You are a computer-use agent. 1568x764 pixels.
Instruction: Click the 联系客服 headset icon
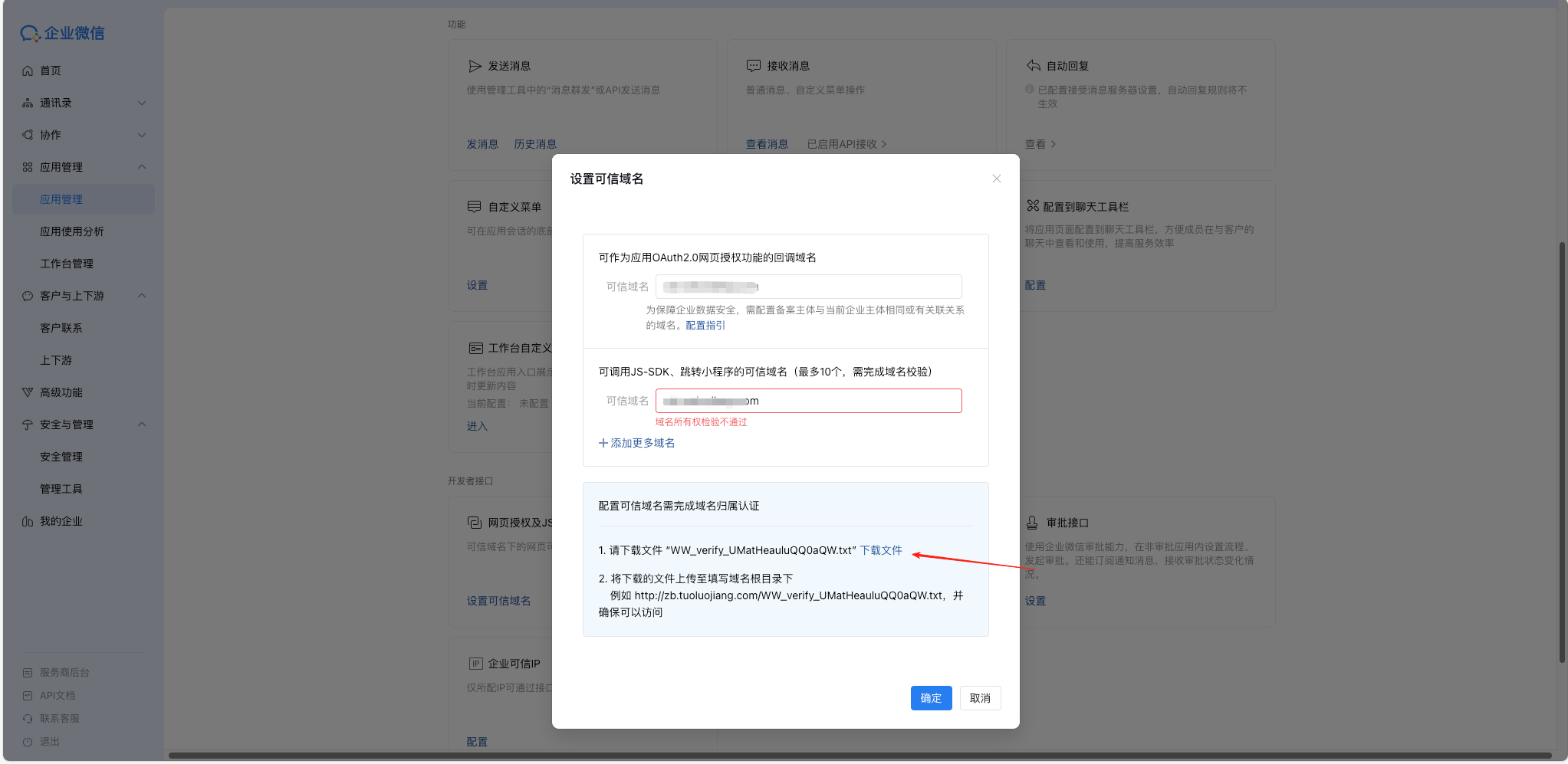28,719
